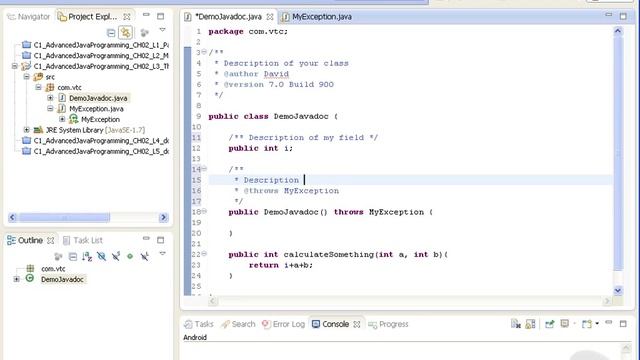Expand DemoJavadoc in the Outline
Screen dimensions: 640x360
pyautogui.click(x=16, y=279)
